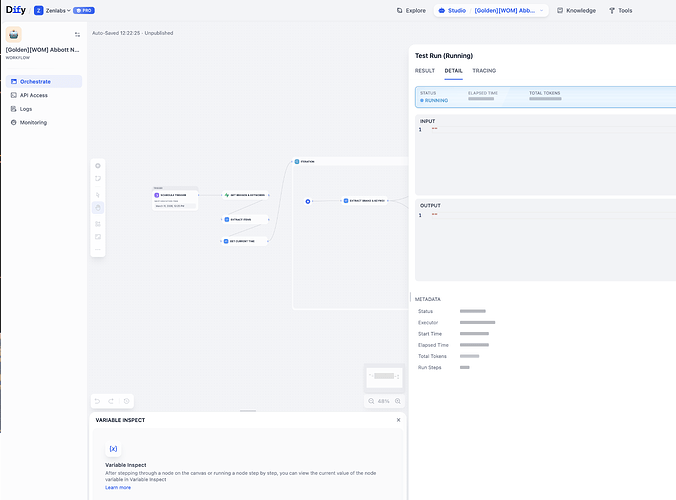Open the version history clock icon
This screenshot has width=676, height=500.
[x=127, y=401]
